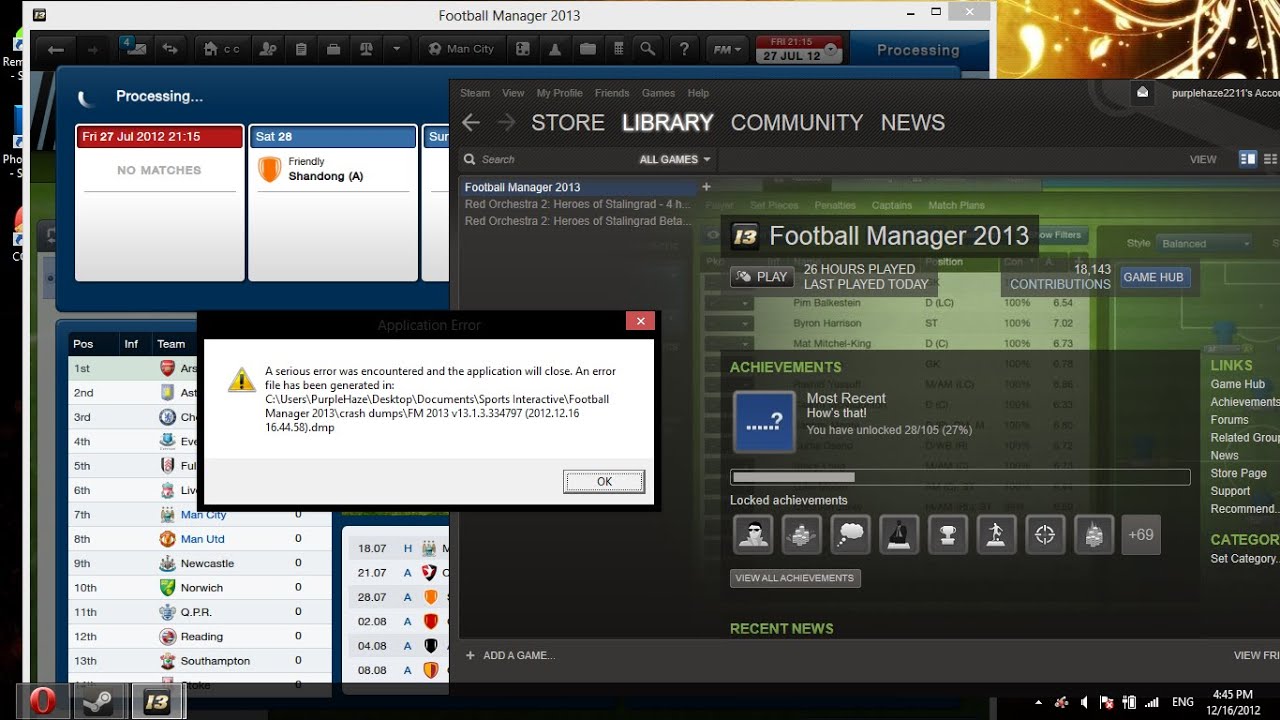Show hidden system tray icons arrow
The height and width of the screenshot is (720, 1280).
(x=1039, y=702)
